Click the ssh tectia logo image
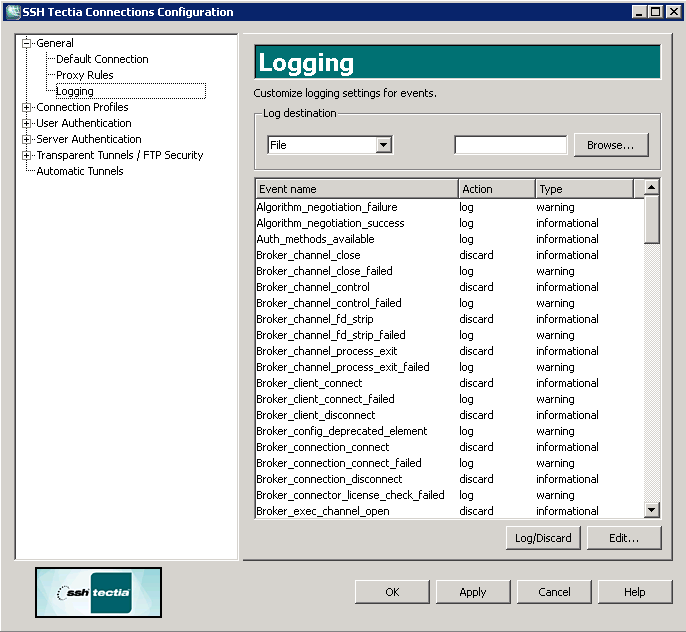Screen dimensions: 686x632 click(x=98, y=593)
